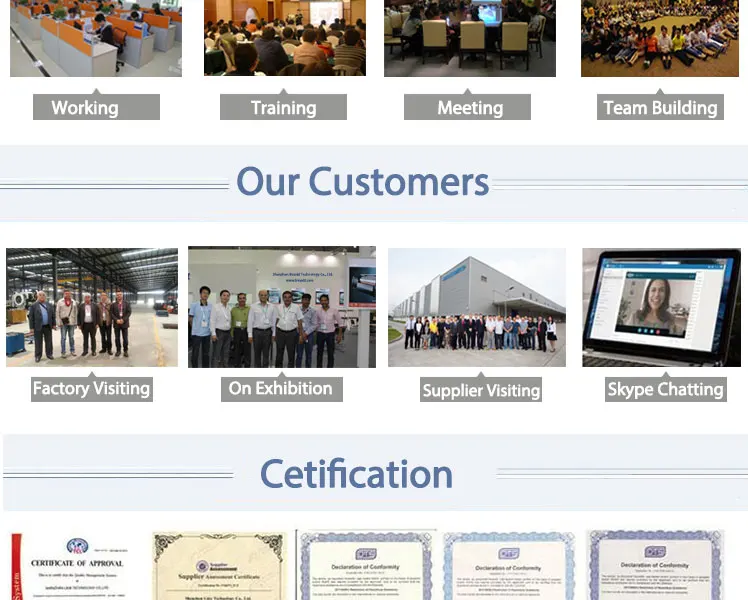Click the Working label

coord(96,107)
